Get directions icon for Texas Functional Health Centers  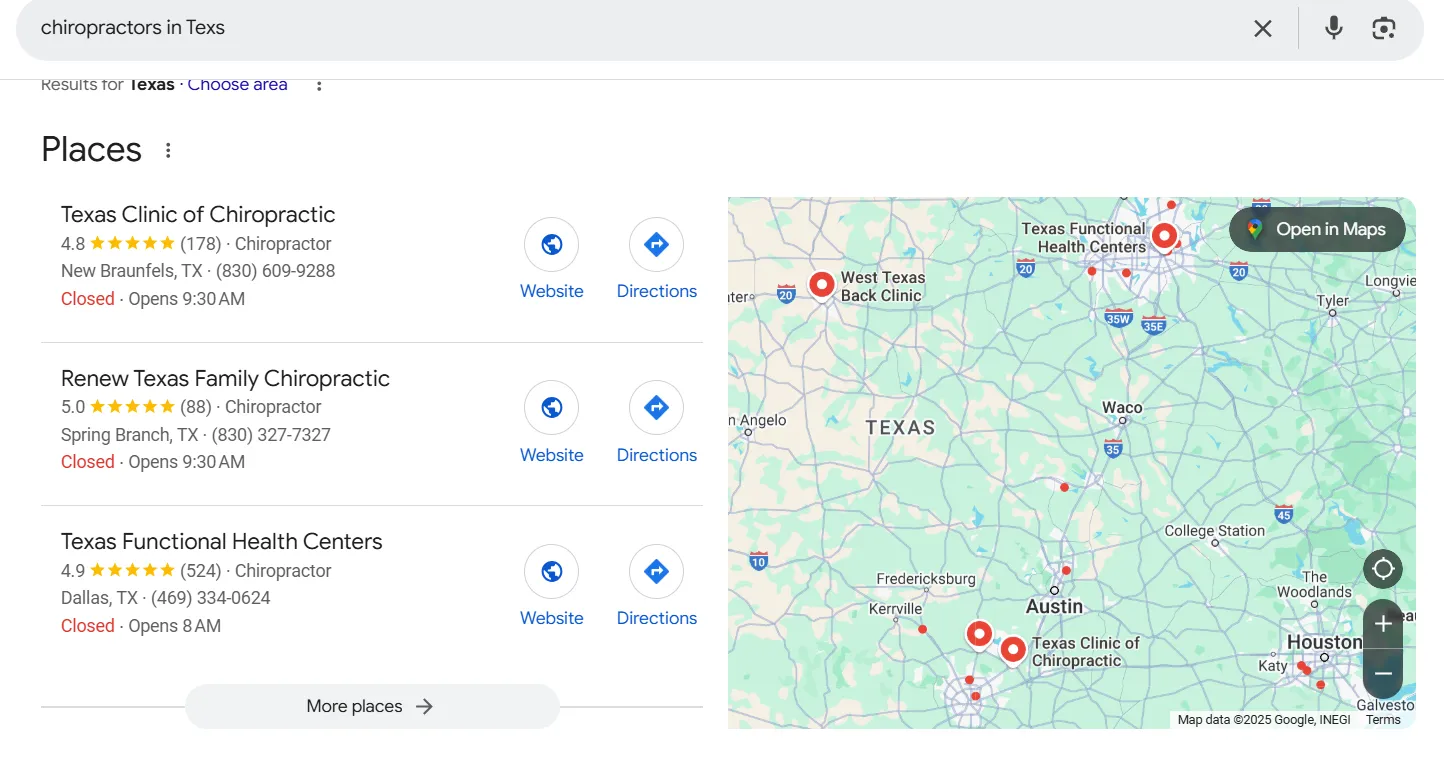click(x=656, y=571)
